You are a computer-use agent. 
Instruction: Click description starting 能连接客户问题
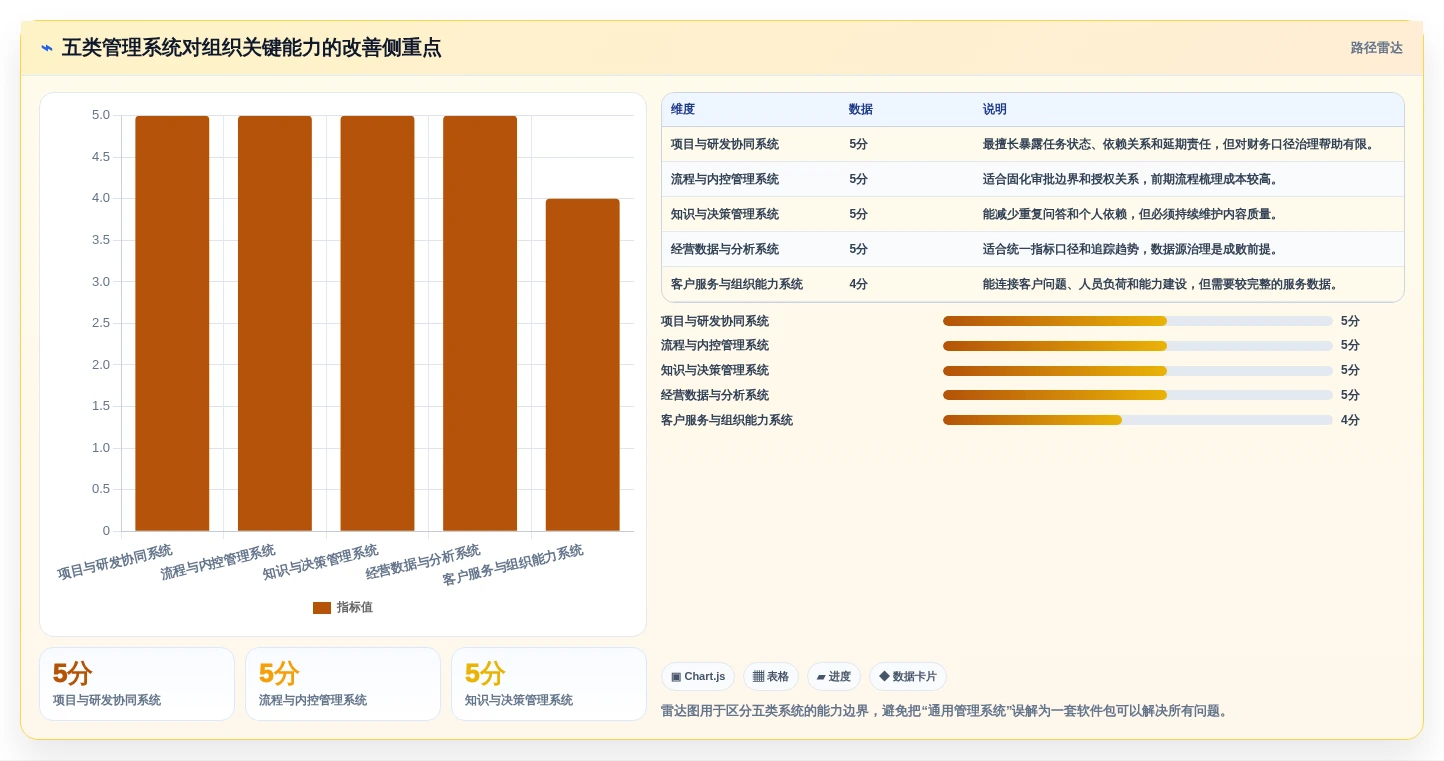click(1162, 285)
